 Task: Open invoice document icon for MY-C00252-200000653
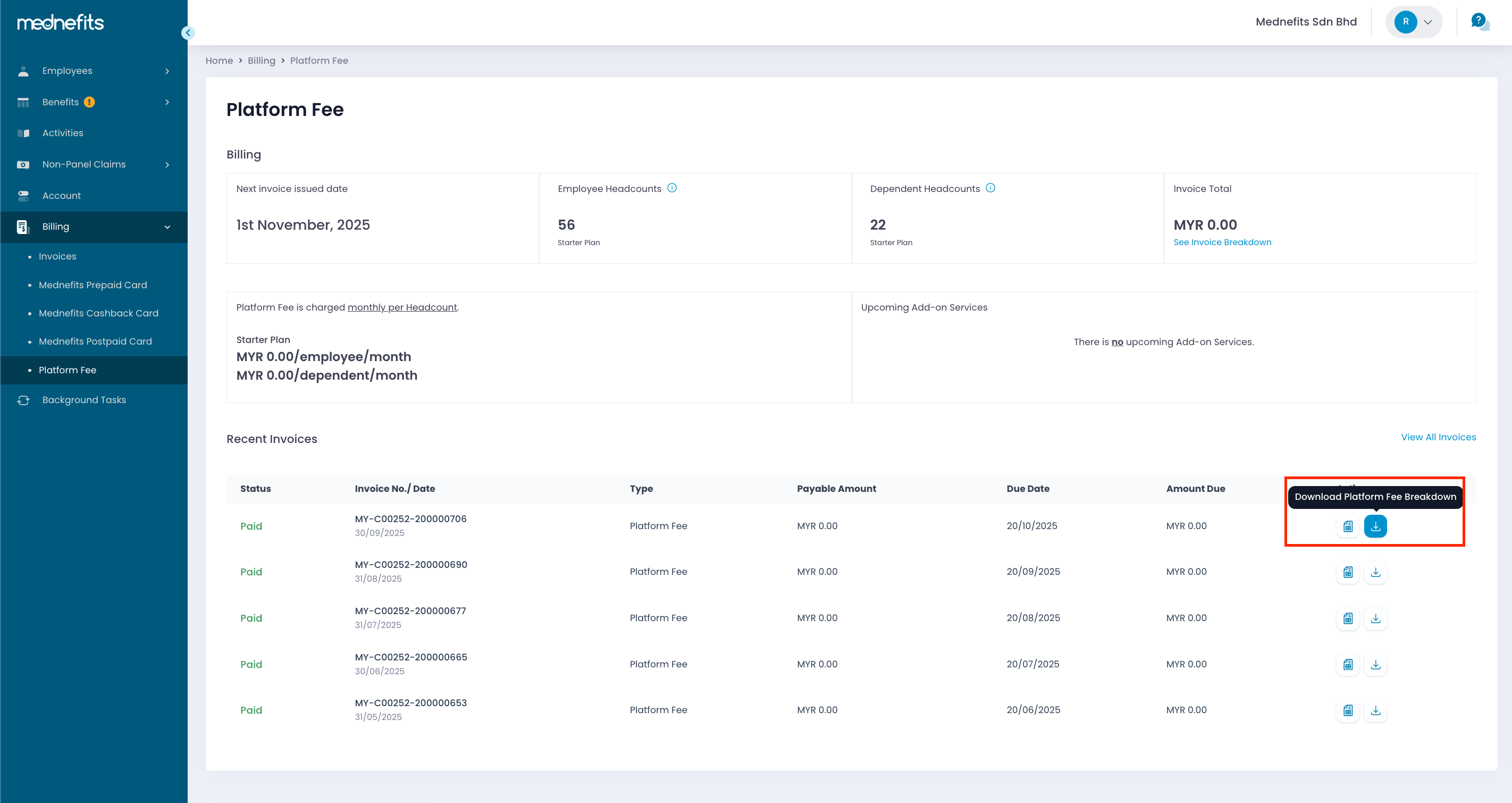[x=1348, y=710]
